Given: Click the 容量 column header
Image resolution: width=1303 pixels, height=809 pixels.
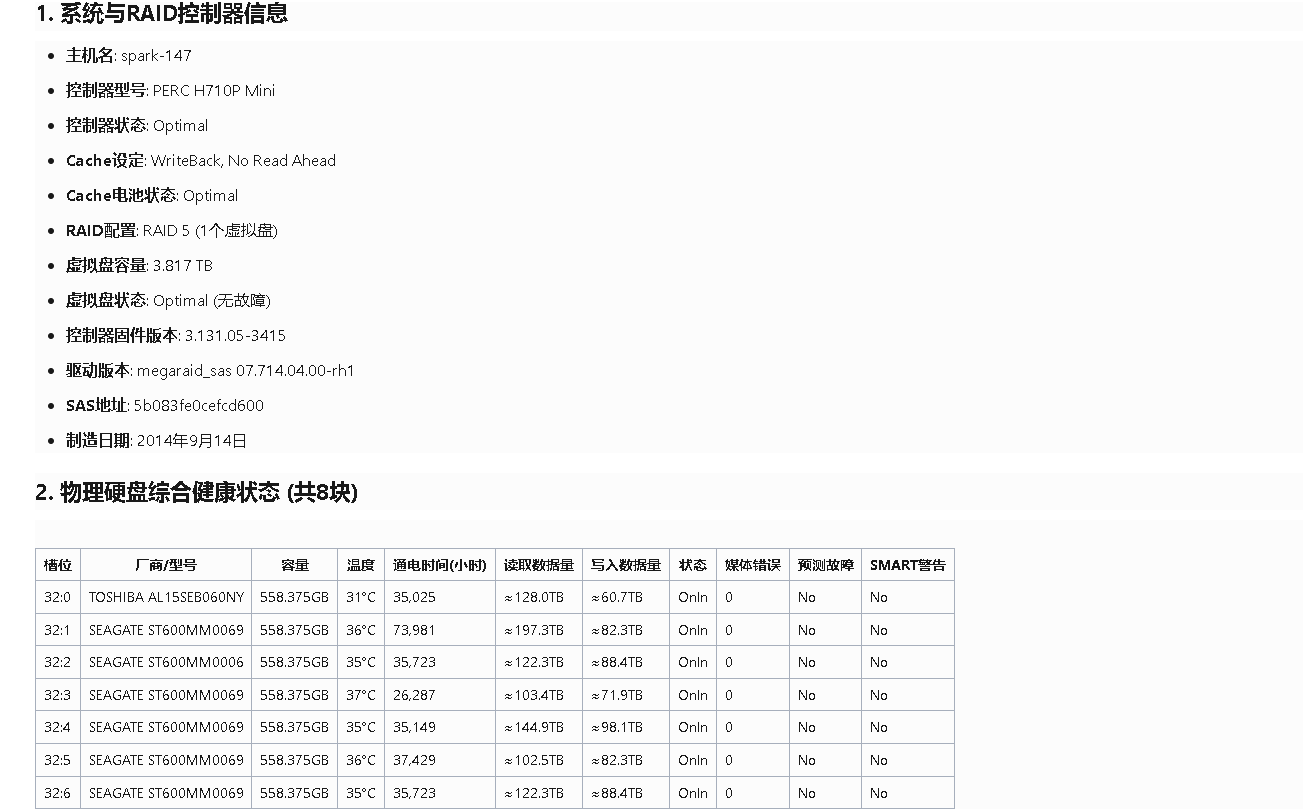Looking at the screenshot, I should click(x=295, y=565).
